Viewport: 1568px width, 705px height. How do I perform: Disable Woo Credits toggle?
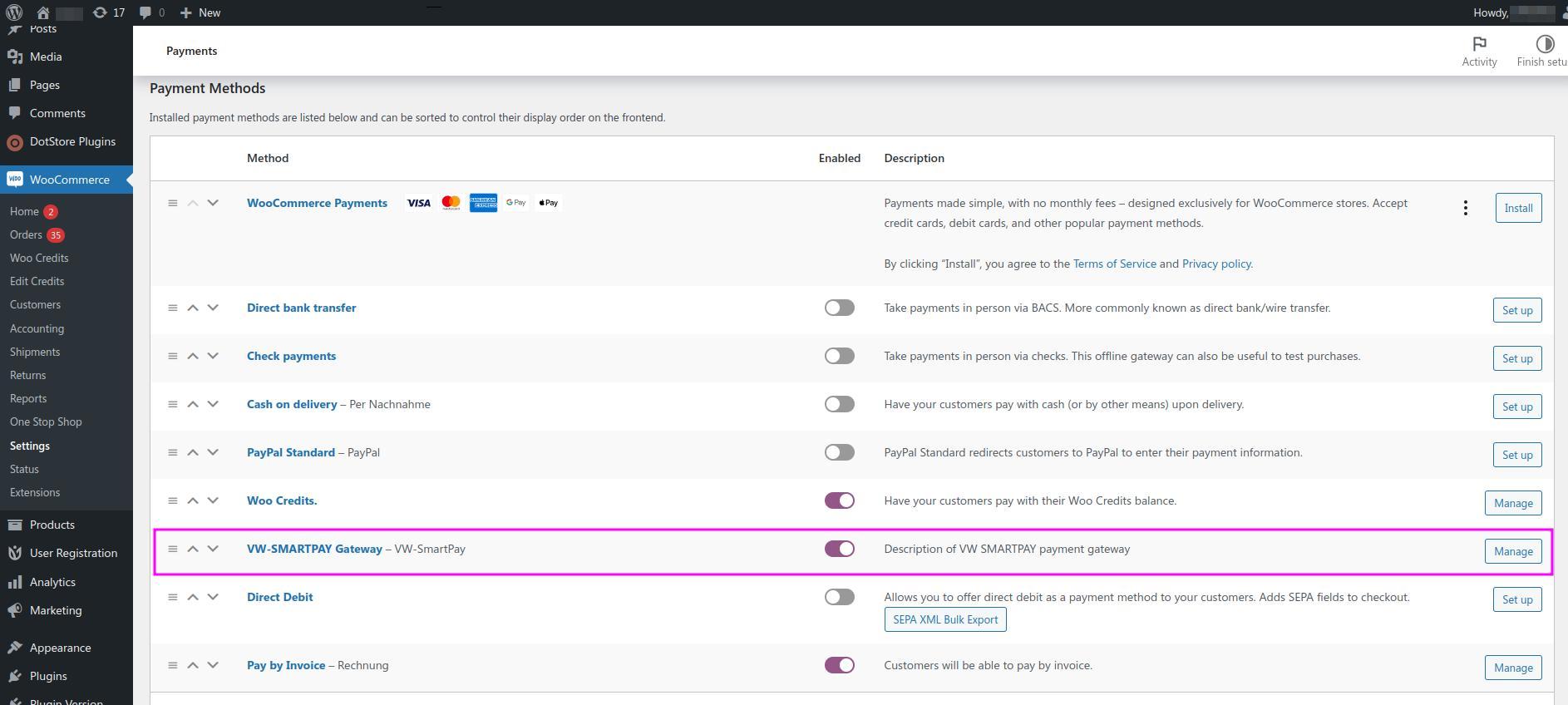click(840, 500)
